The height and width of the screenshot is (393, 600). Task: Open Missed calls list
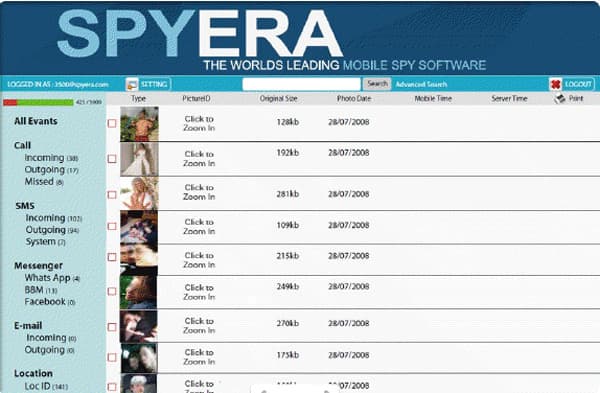point(44,181)
